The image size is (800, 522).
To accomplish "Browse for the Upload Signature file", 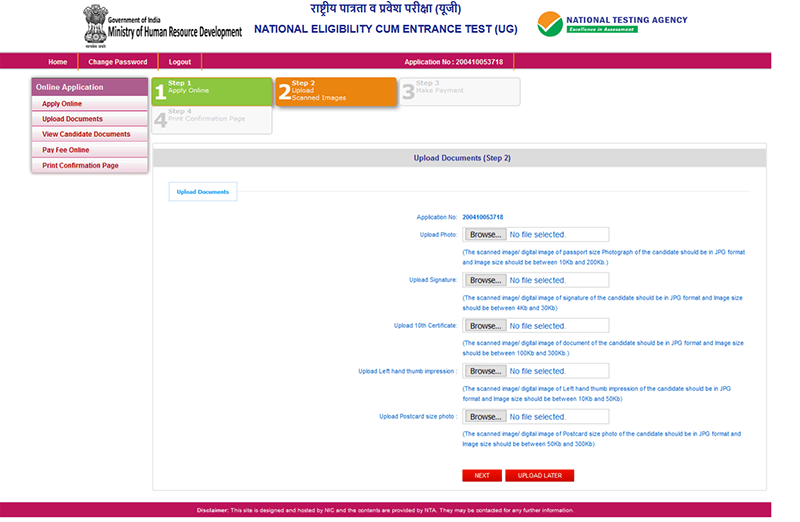I will coord(485,280).
